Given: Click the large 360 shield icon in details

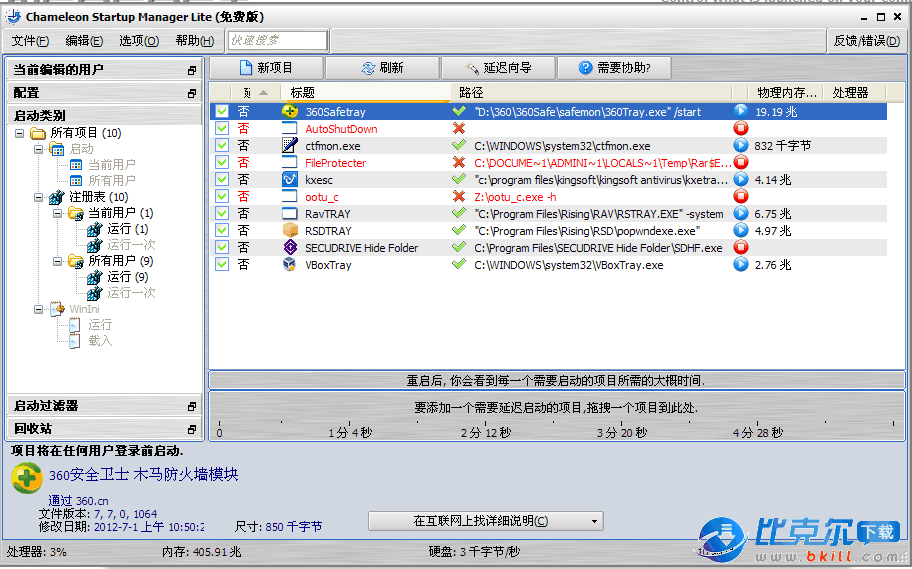Looking at the screenshot, I should [27, 478].
